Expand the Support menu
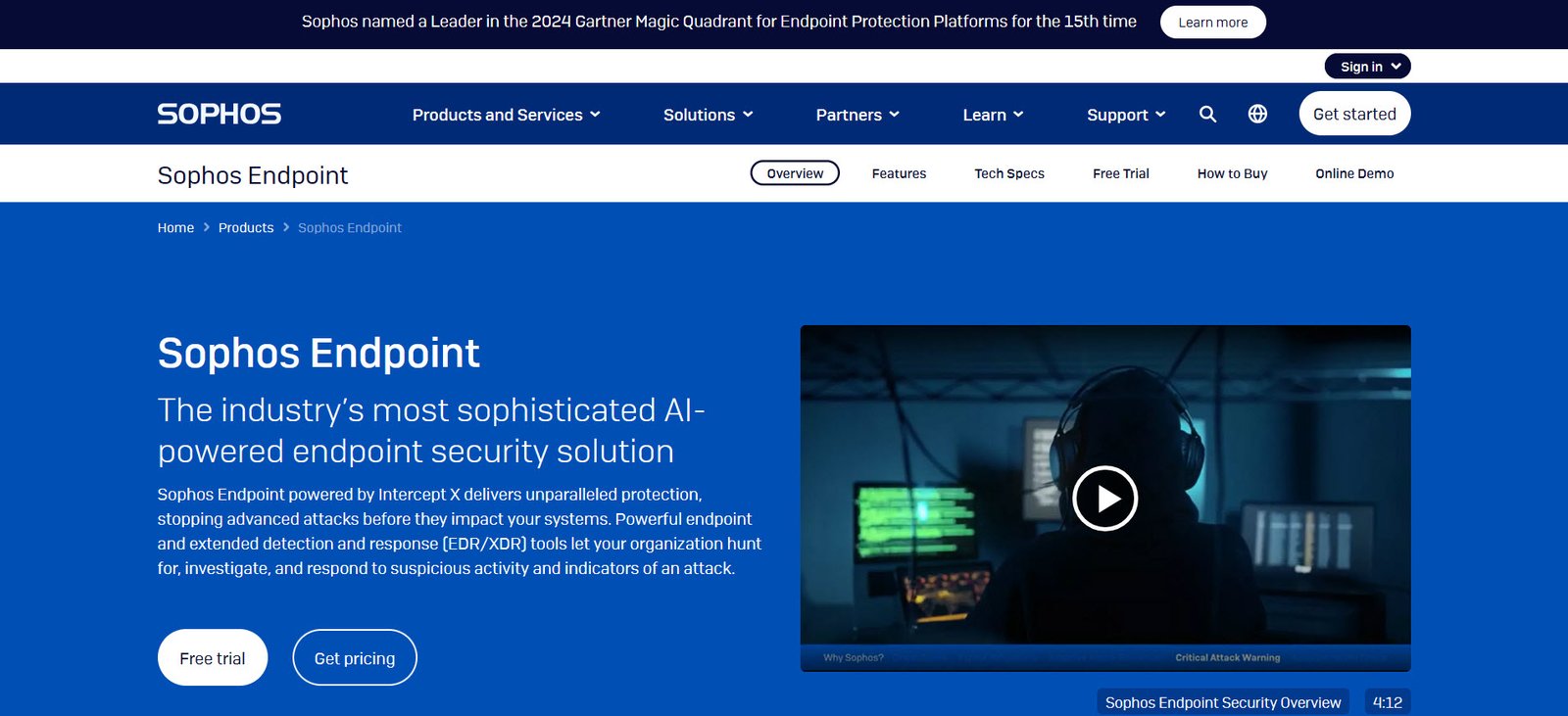The image size is (1568, 716). 1126,115
